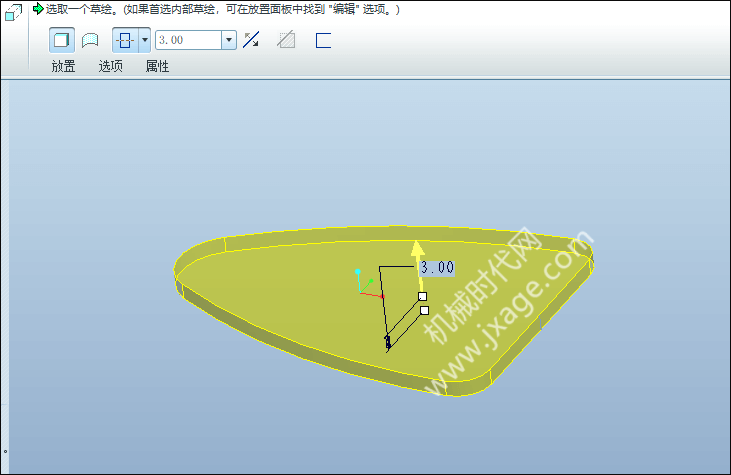Toggle the remove material option
Viewport: 731px width, 475px height.
point(286,40)
